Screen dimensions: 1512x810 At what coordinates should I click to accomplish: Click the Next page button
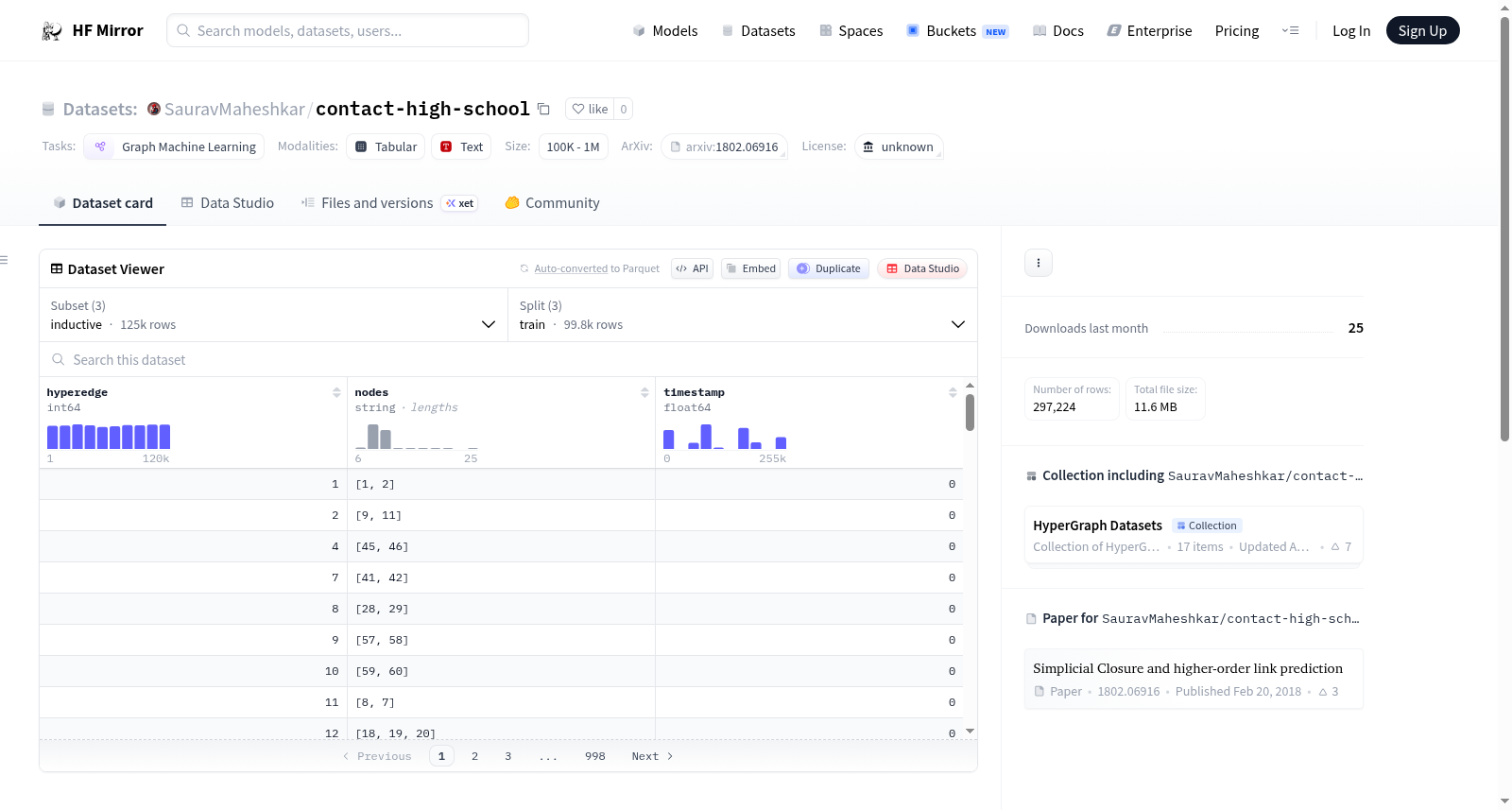pyautogui.click(x=652, y=756)
